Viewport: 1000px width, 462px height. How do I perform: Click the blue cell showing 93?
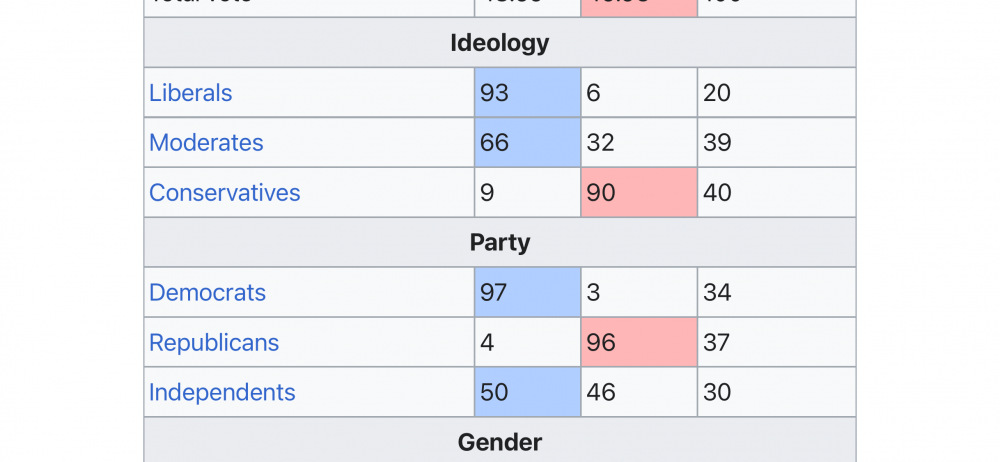click(x=527, y=93)
